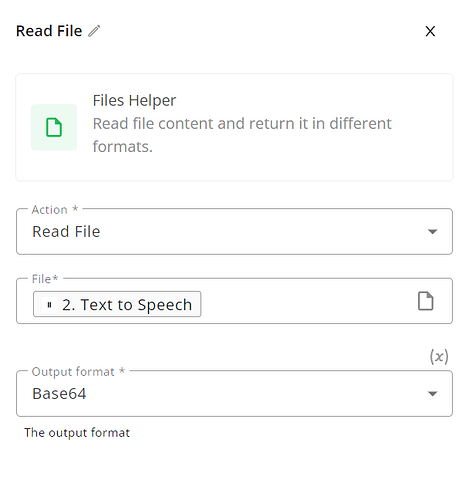The image size is (472, 500).
Task: Click the Base64 output format value
Action: point(59,393)
